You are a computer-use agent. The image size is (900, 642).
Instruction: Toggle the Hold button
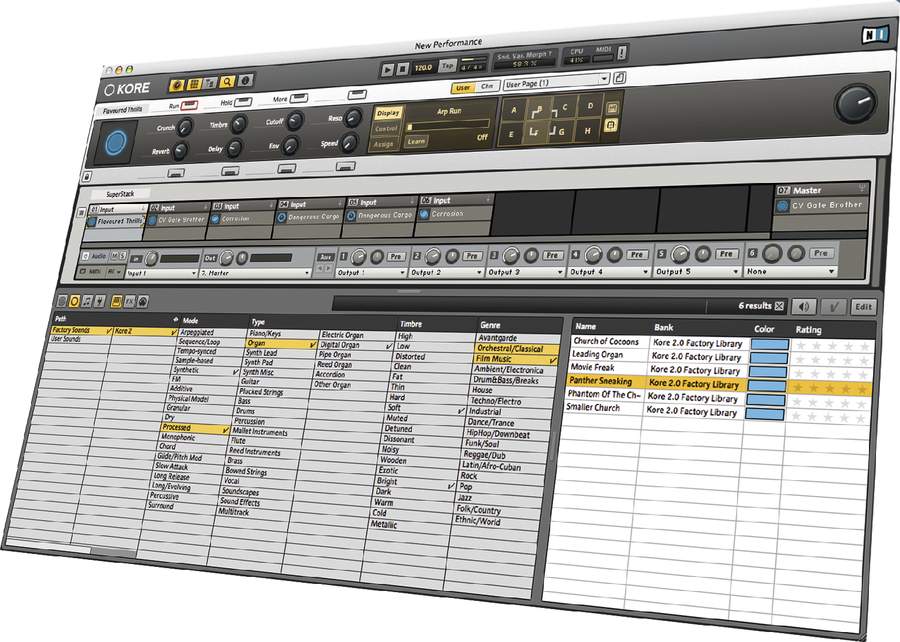pos(243,102)
